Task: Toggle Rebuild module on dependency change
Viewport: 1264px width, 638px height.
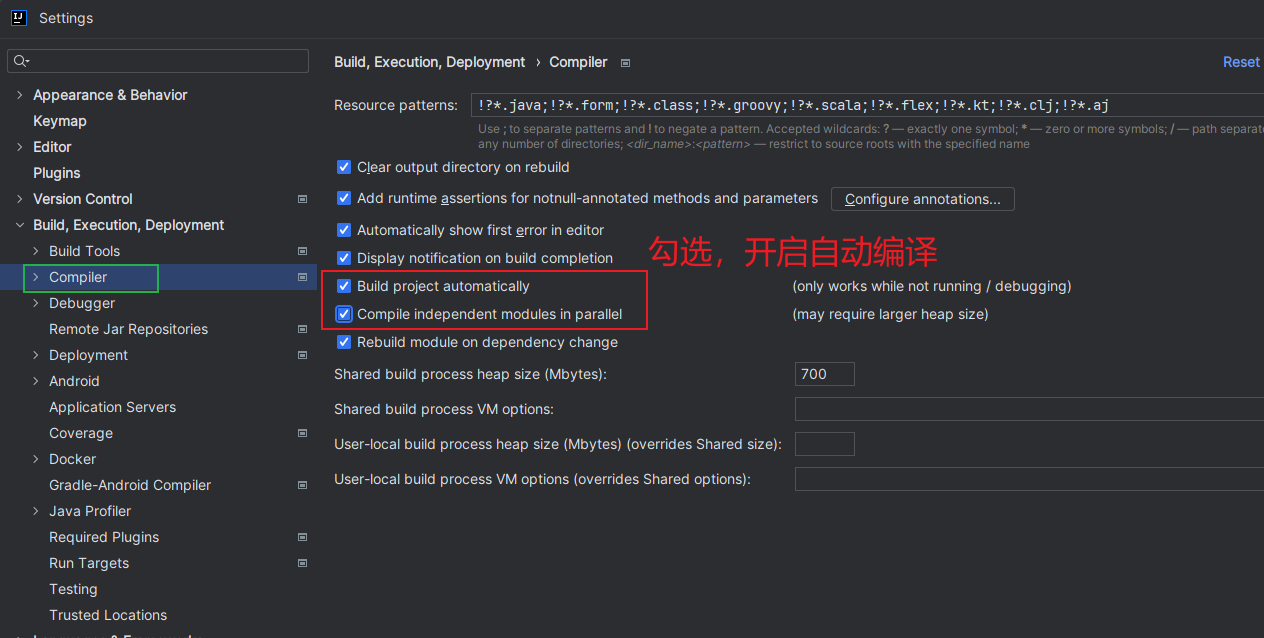Action: [344, 342]
